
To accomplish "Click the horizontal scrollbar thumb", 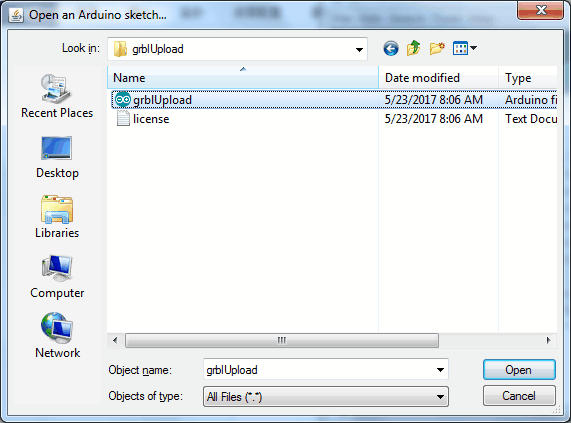I will click(282, 340).
